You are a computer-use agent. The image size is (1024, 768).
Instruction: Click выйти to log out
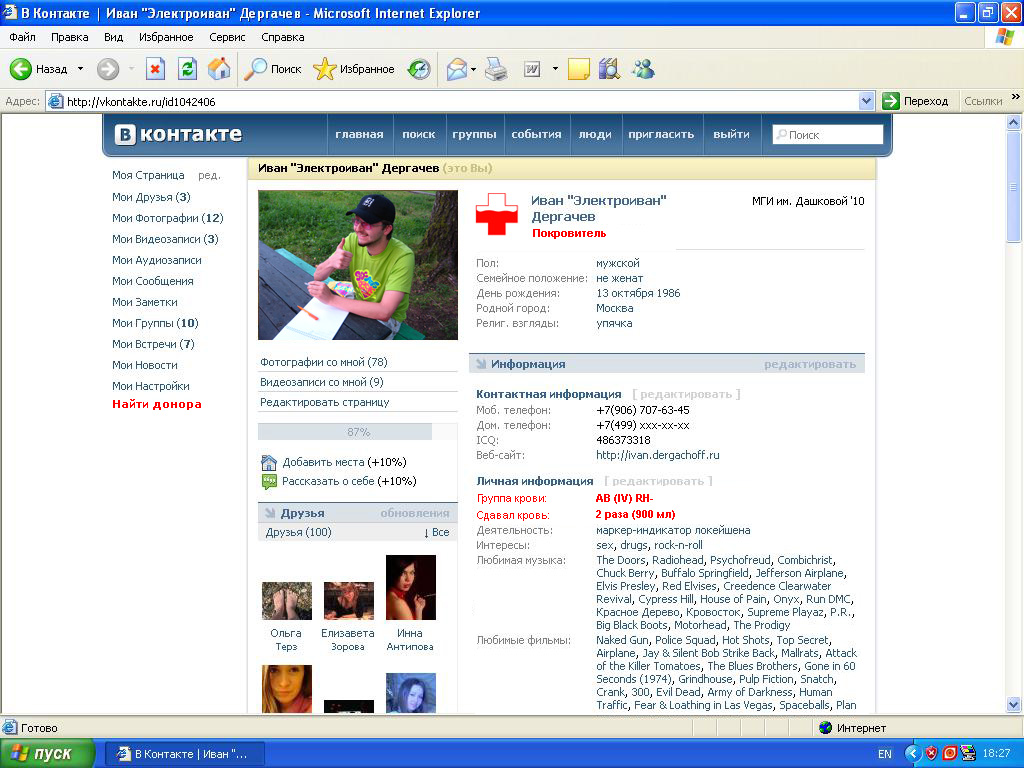(731, 134)
